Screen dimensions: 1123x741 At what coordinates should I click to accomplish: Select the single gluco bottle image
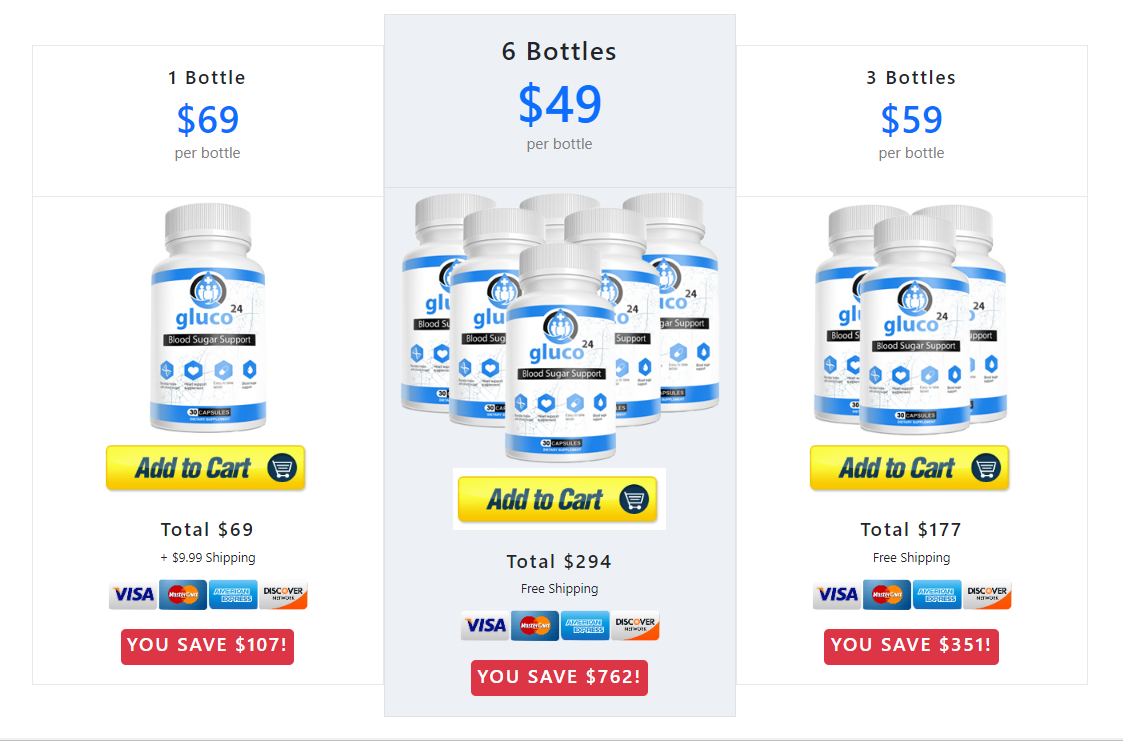pos(208,318)
